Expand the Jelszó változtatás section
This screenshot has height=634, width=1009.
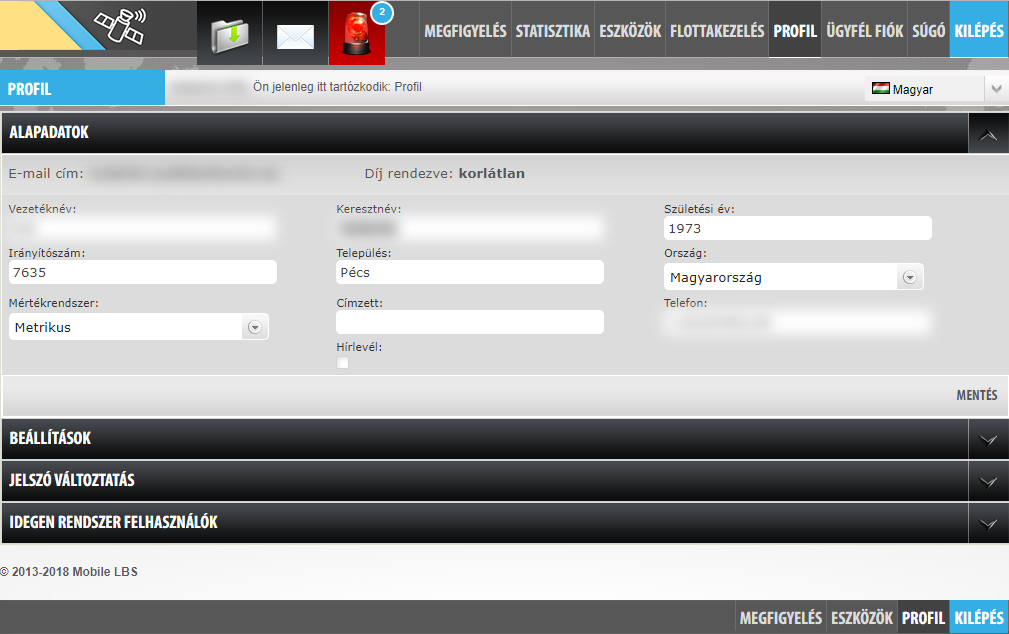click(988, 481)
